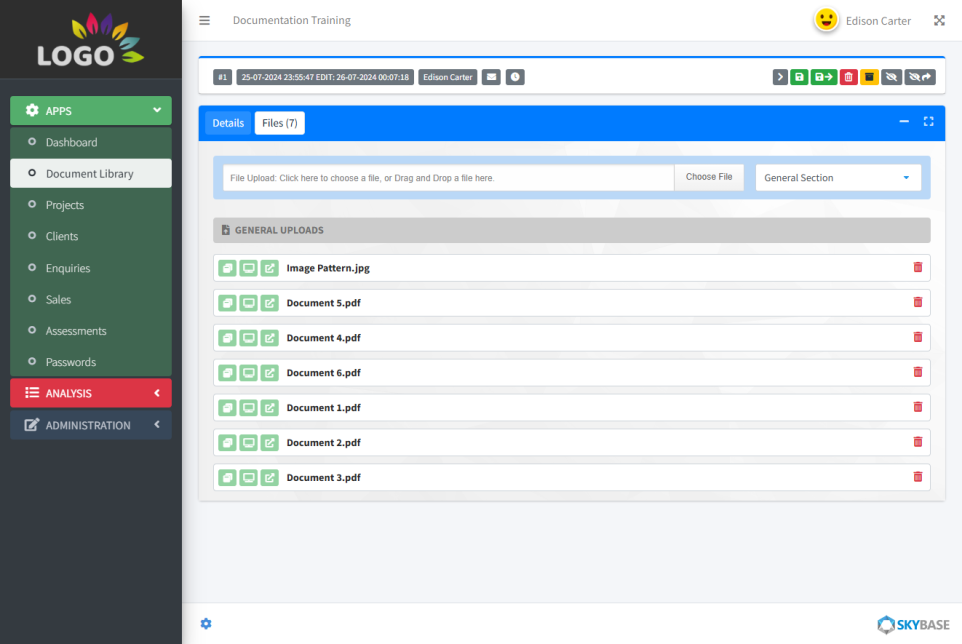Click monitor preview icon for Image Pattern.jpg
The width and height of the screenshot is (962, 644).
coord(248,268)
